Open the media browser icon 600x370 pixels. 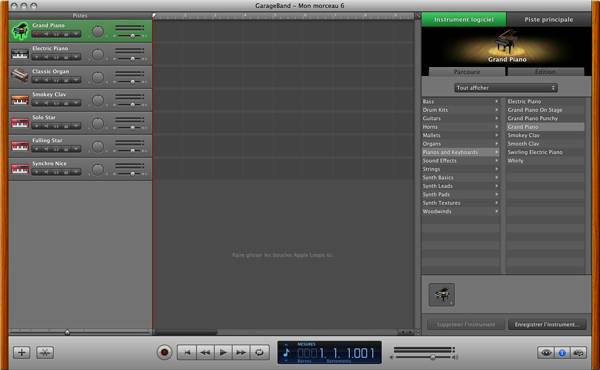[x=579, y=352]
